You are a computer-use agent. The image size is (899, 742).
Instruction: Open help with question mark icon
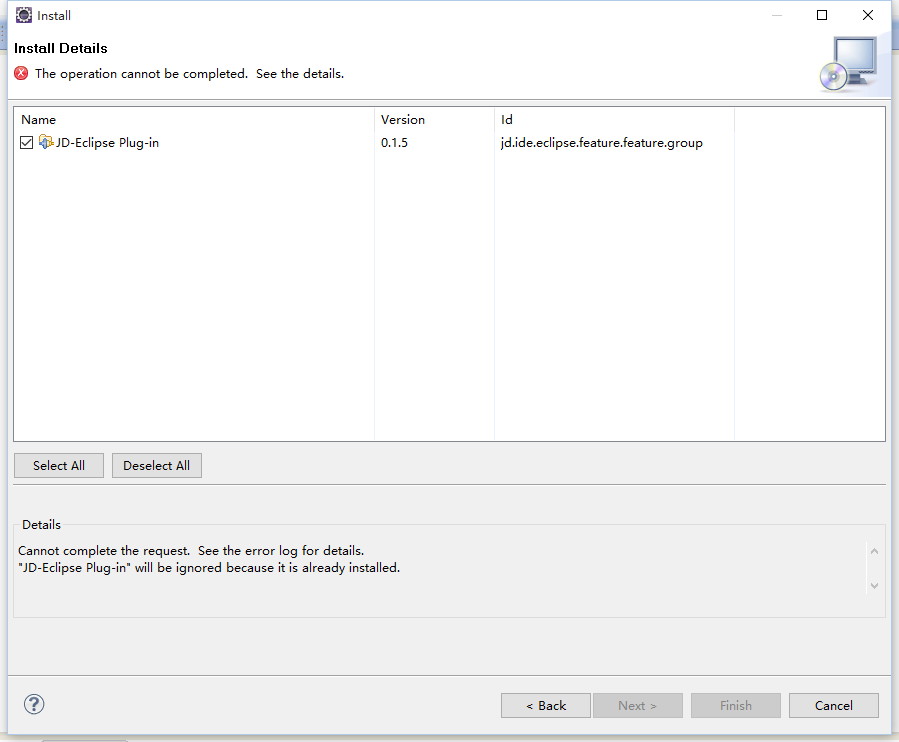click(x=34, y=704)
